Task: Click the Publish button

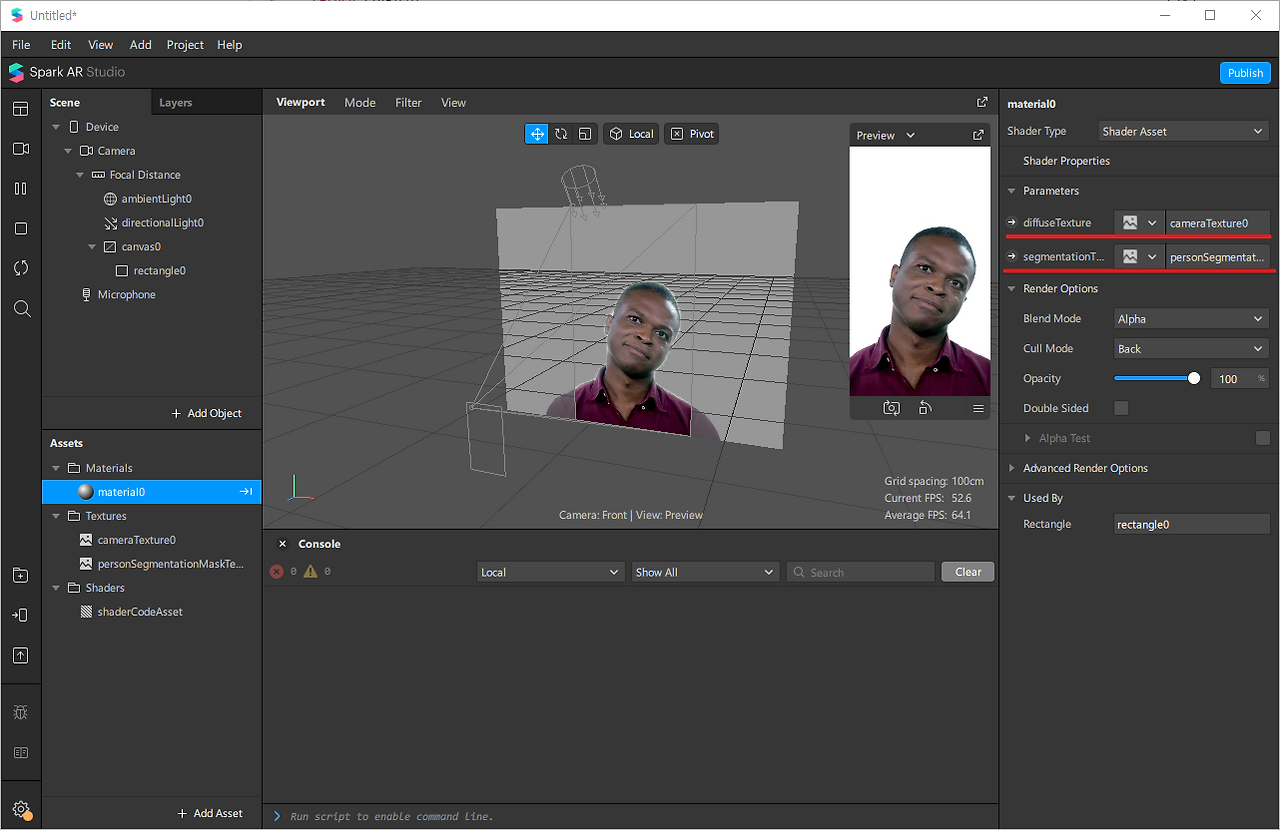Action: point(1245,73)
